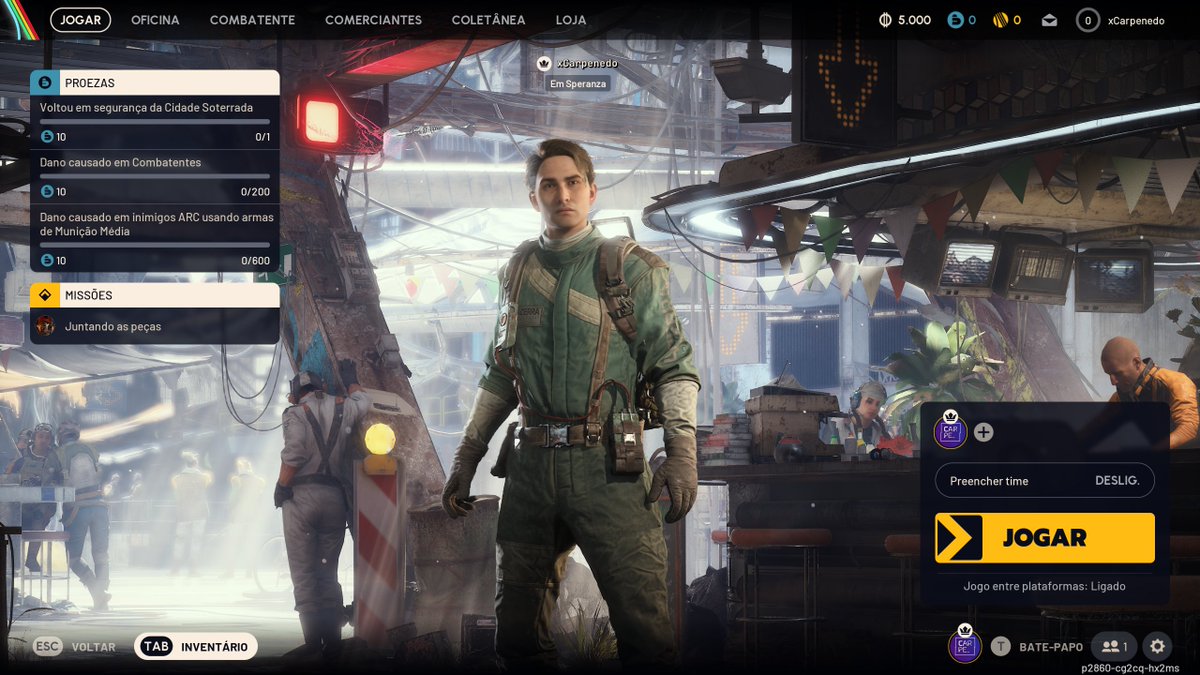Click the ESC key hint
The image size is (1200, 675).
coord(48,647)
